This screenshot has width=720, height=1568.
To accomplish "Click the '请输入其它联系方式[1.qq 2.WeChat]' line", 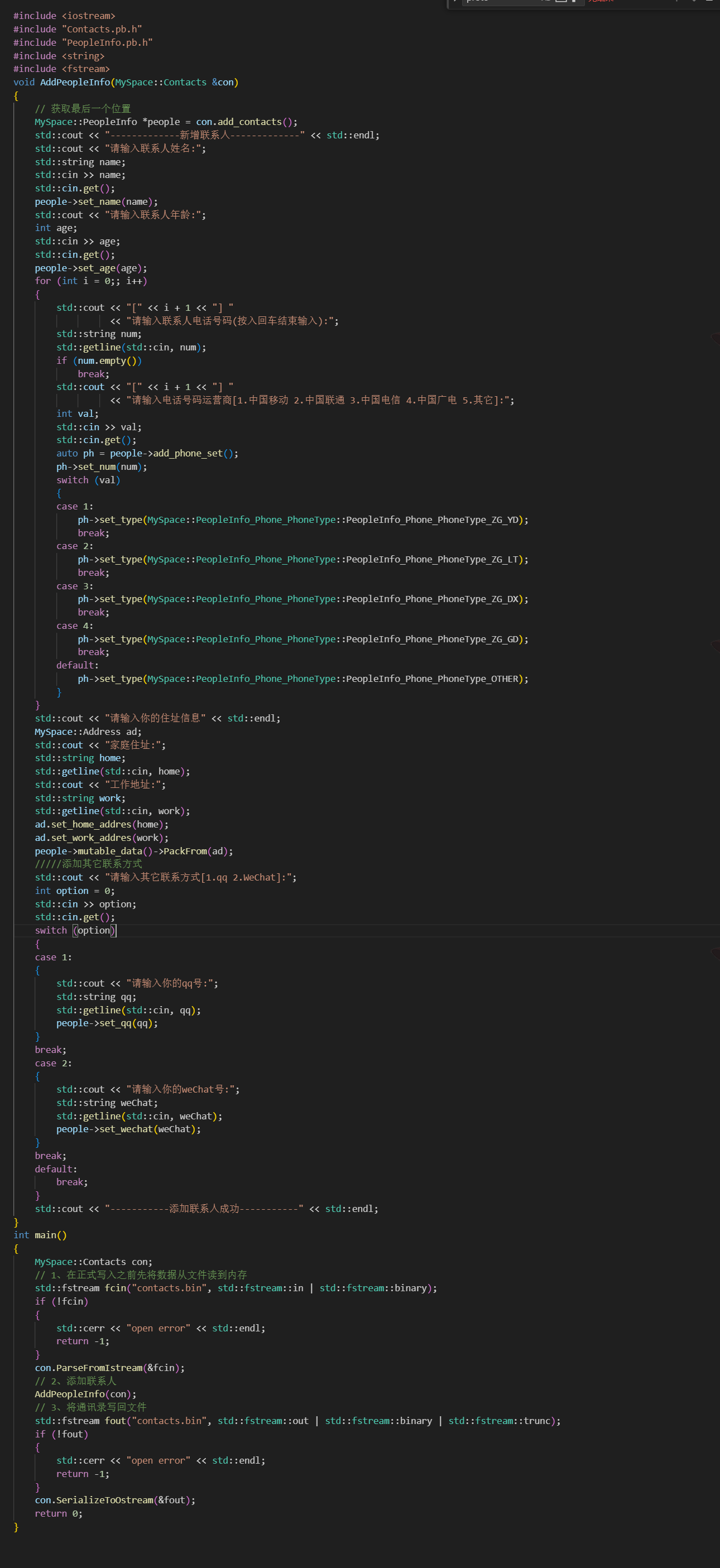I will [x=166, y=877].
